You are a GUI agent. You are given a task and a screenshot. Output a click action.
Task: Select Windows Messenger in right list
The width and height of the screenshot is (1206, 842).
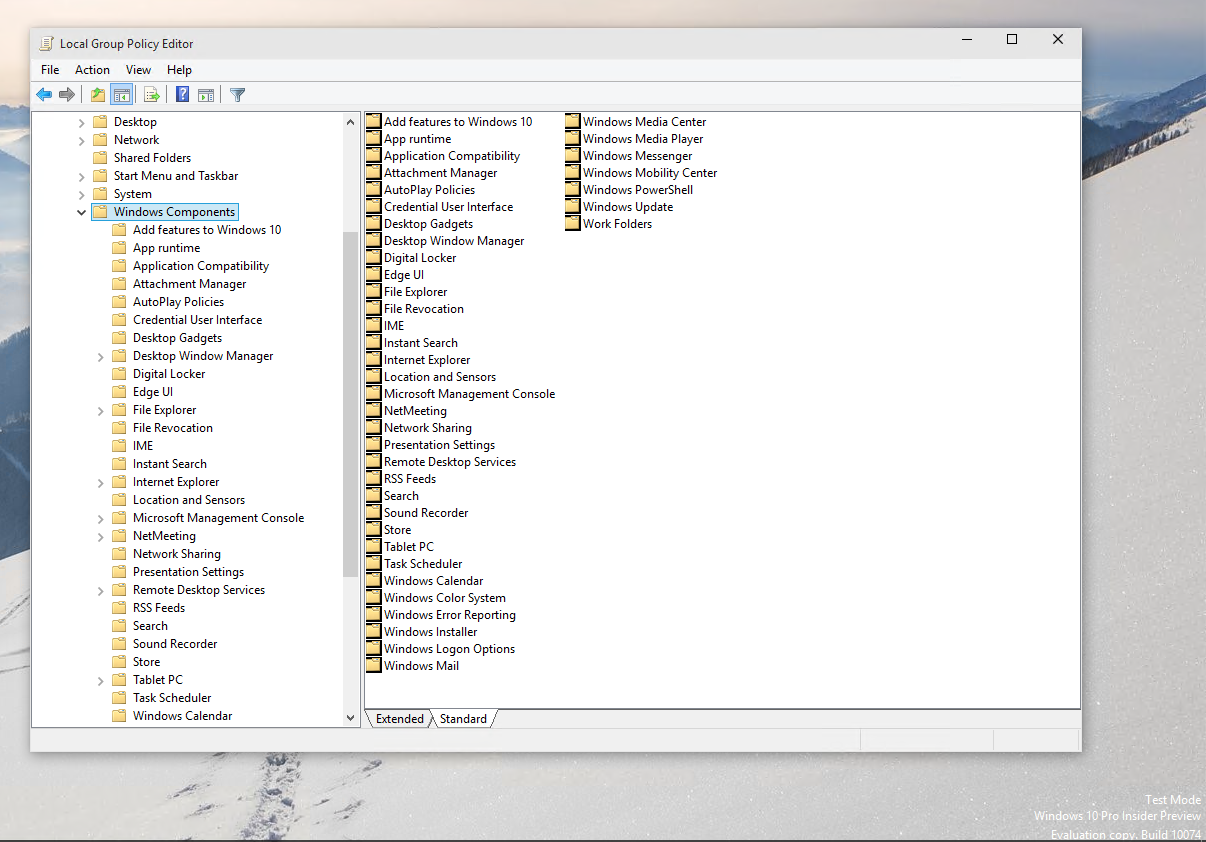coord(637,156)
